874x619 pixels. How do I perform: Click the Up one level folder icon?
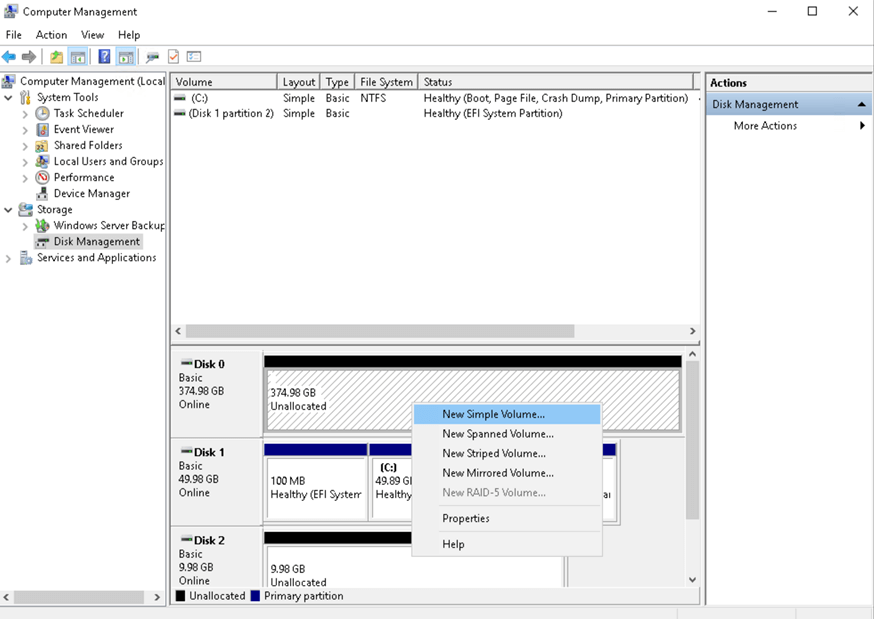pyautogui.click(x=57, y=57)
